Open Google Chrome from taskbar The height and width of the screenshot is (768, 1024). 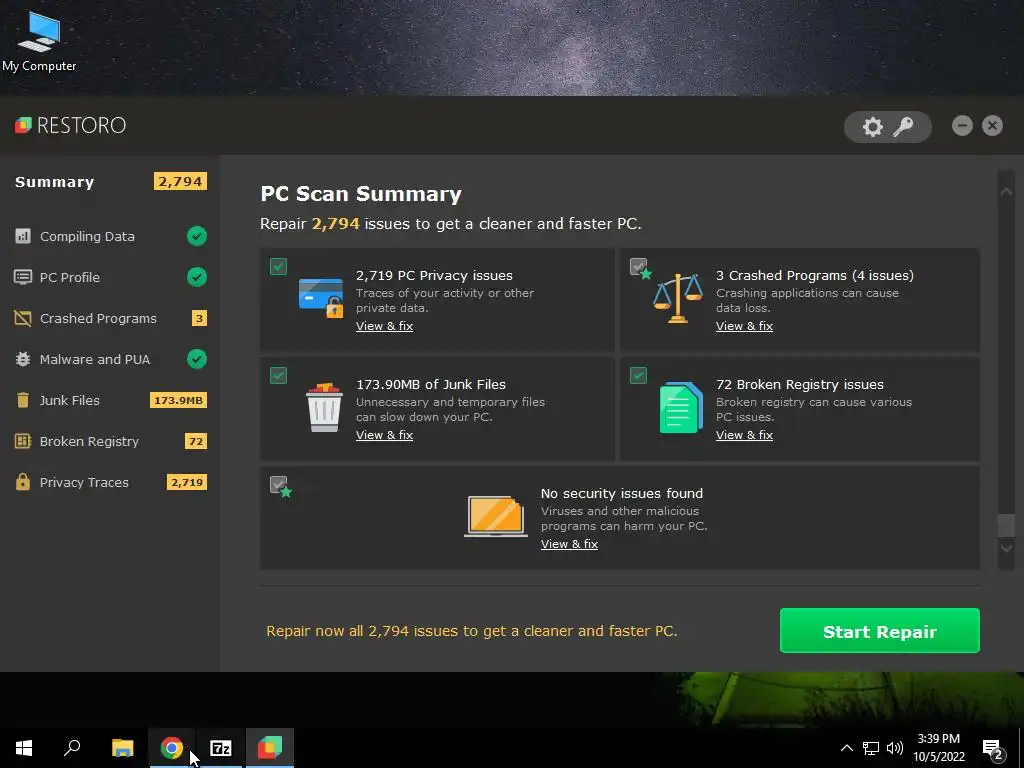pos(171,748)
